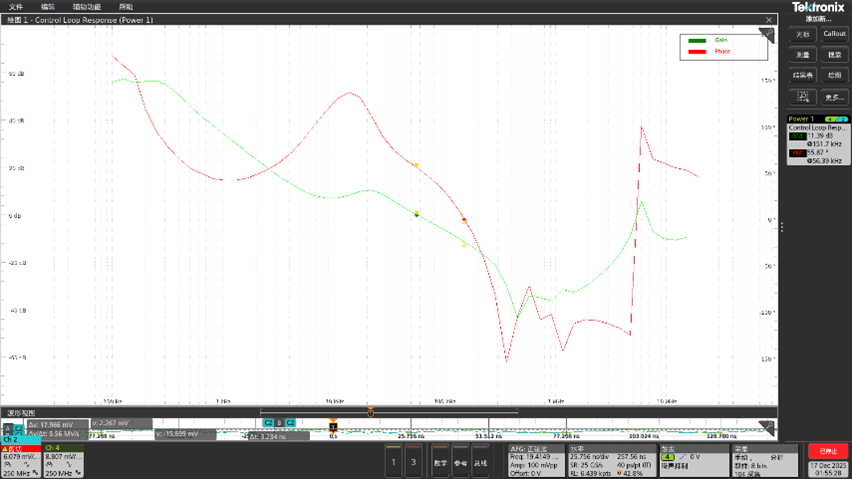Viewport: 852px width, 479px height.
Task: Open the 编辑 (Edit) menu
Action: [48, 7]
